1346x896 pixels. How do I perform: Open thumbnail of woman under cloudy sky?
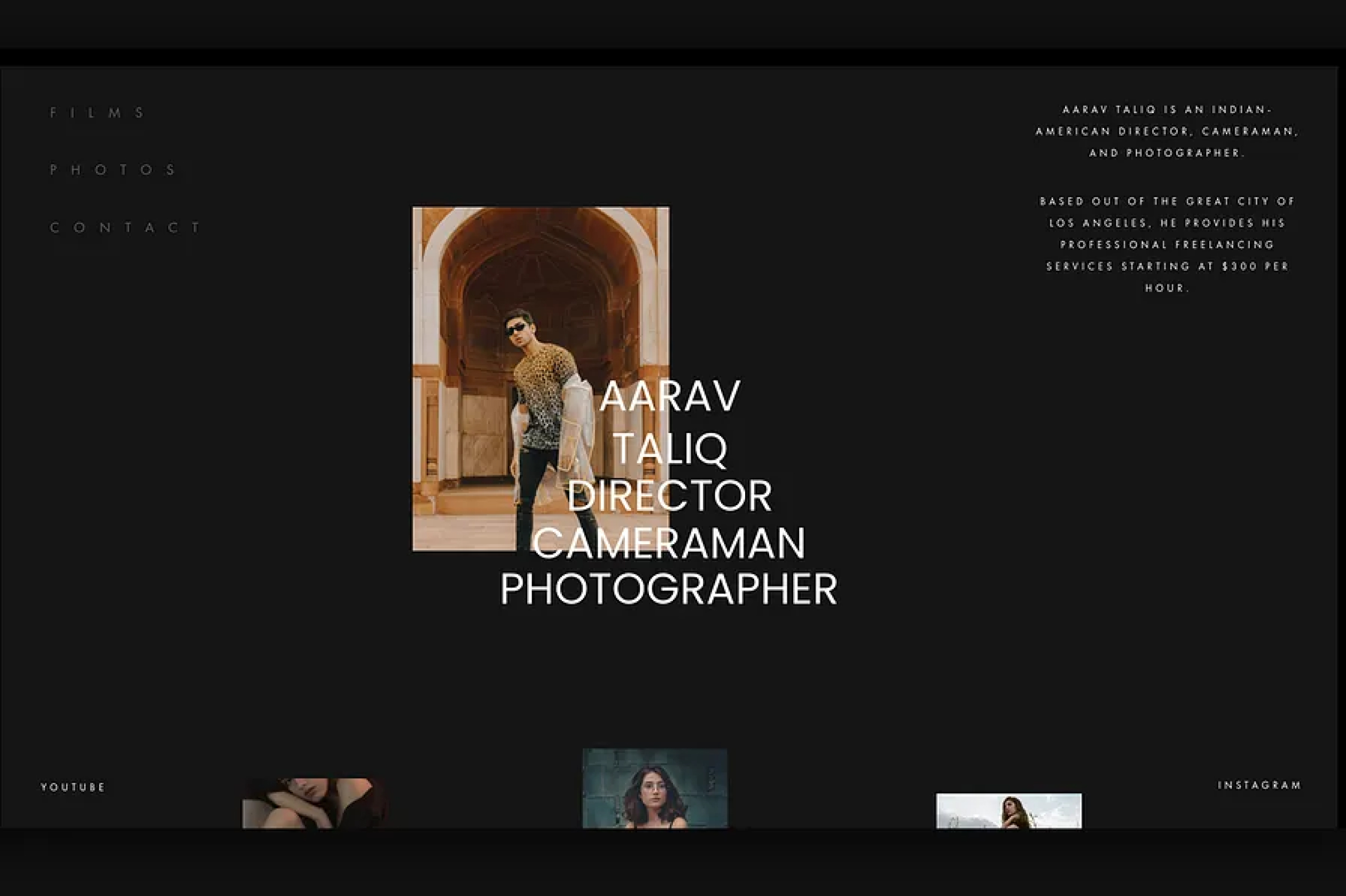(1008, 811)
